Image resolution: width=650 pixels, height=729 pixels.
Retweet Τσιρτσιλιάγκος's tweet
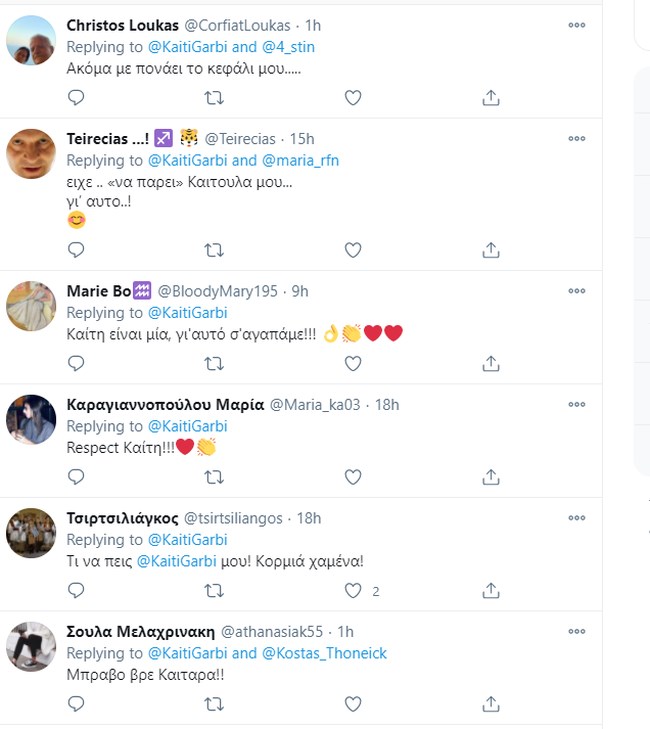point(214,591)
